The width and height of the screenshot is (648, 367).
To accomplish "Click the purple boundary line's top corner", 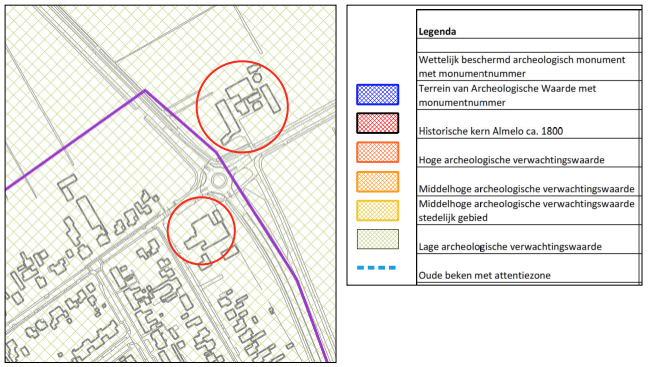I will (145, 91).
